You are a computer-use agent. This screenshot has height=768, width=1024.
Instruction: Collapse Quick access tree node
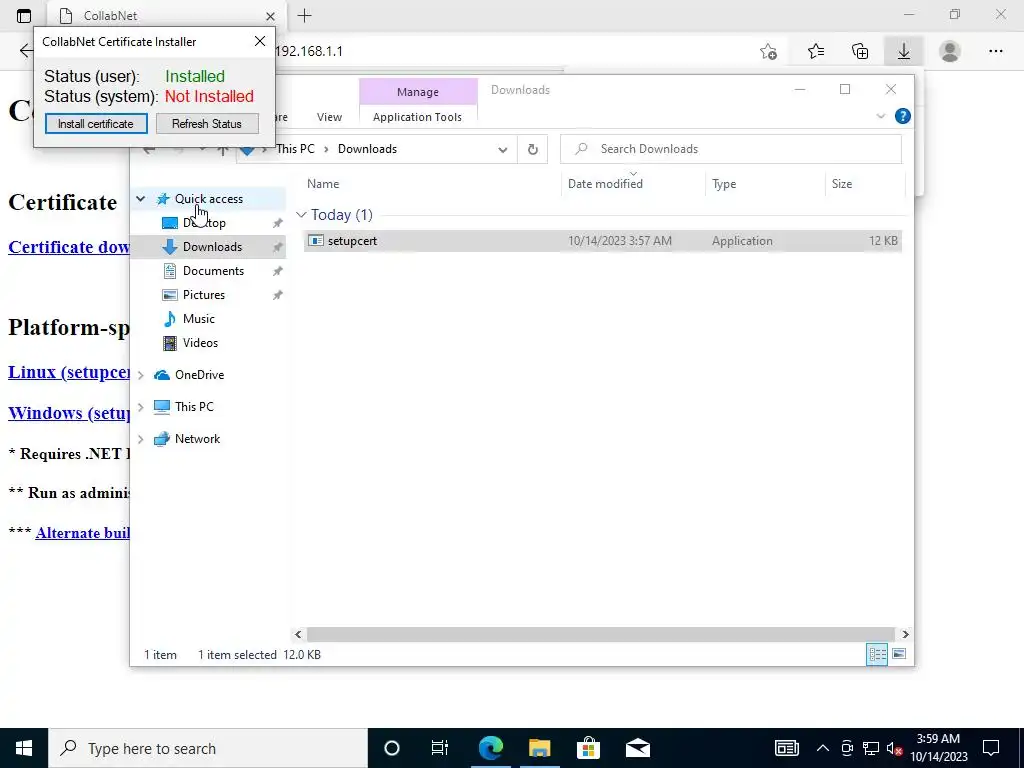tap(140, 199)
